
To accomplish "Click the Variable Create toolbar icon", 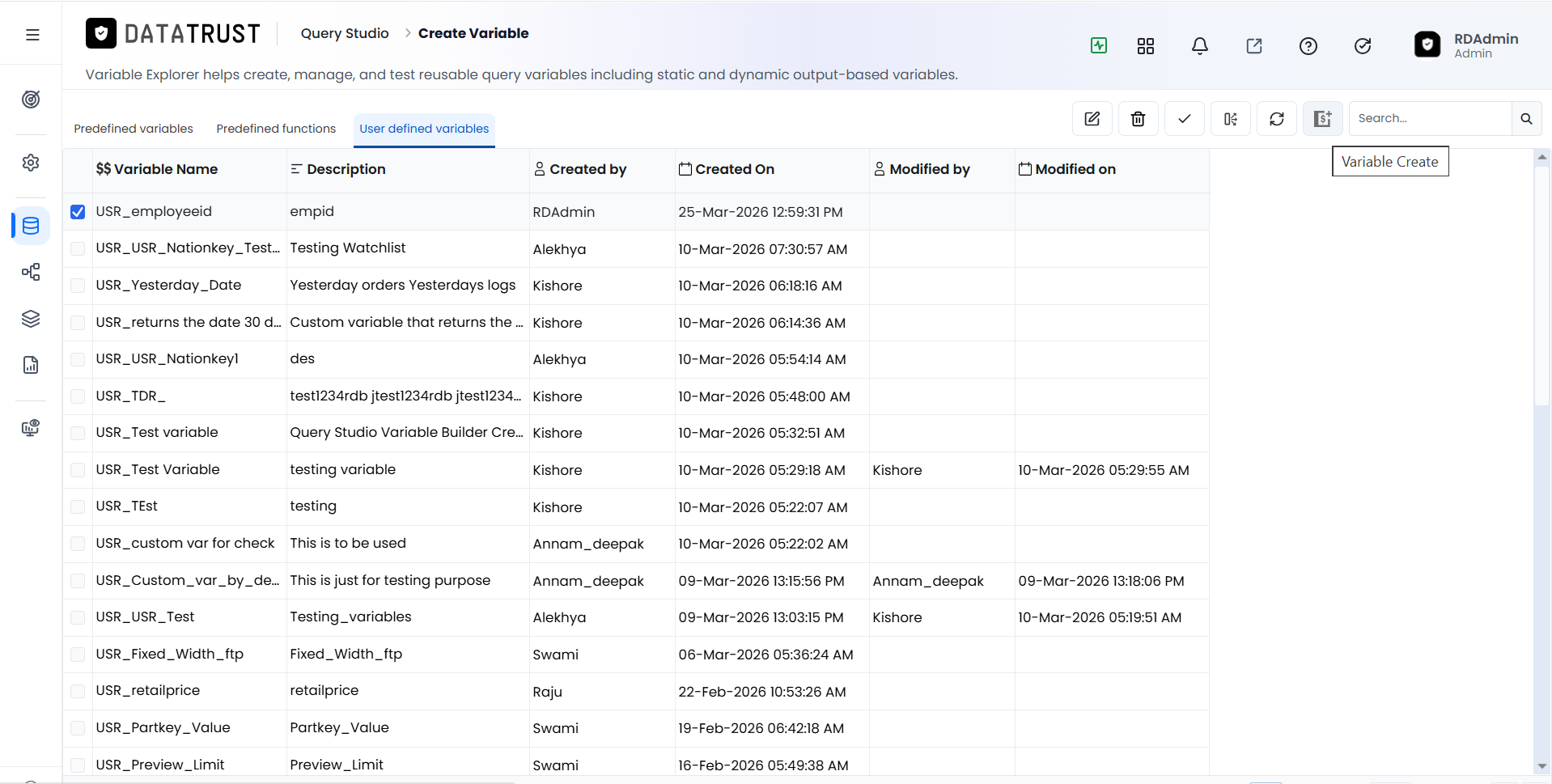I will pyautogui.click(x=1323, y=119).
